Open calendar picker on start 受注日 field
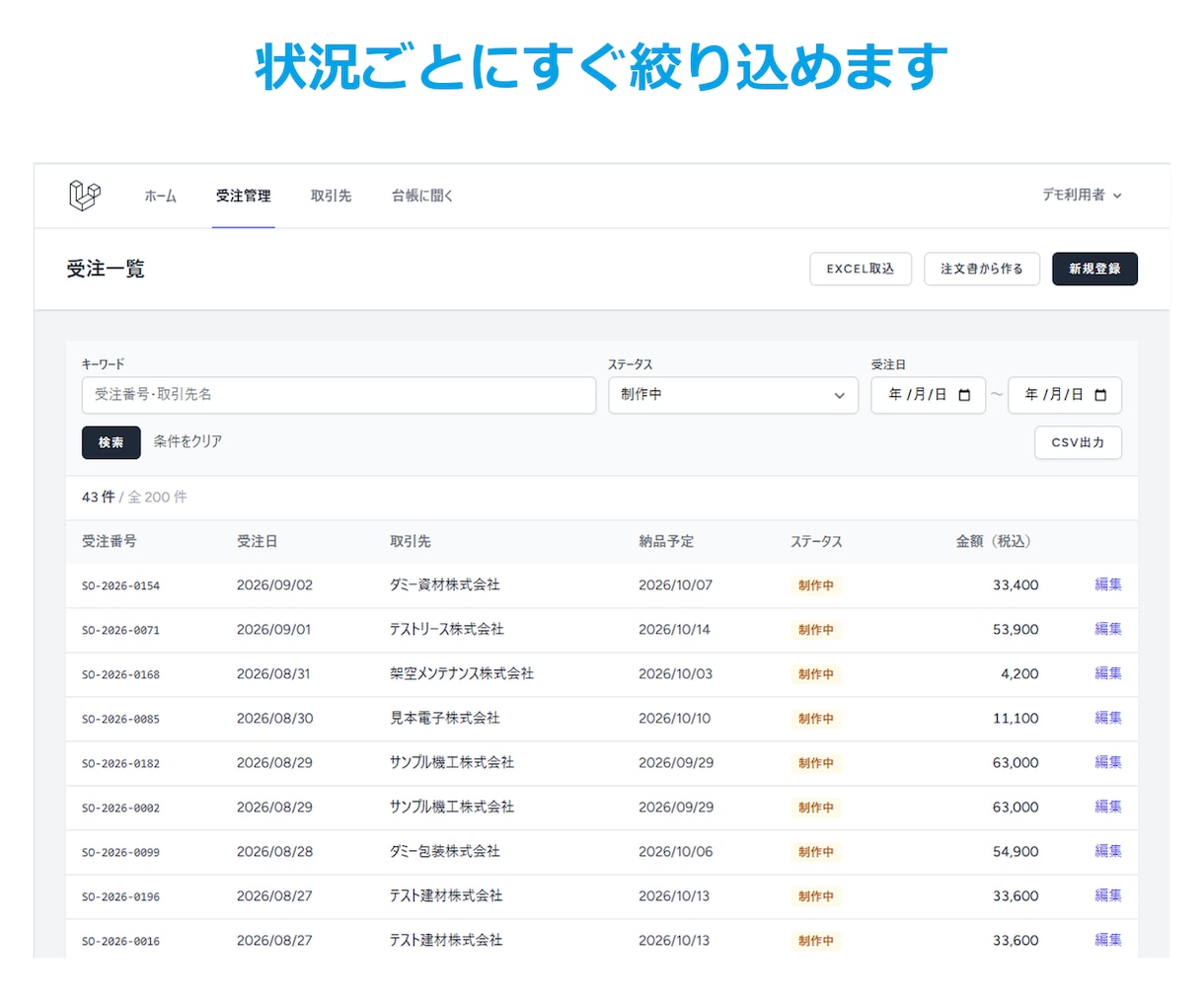Image resolution: width=1204 pixels, height=1004 pixels. click(964, 395)
